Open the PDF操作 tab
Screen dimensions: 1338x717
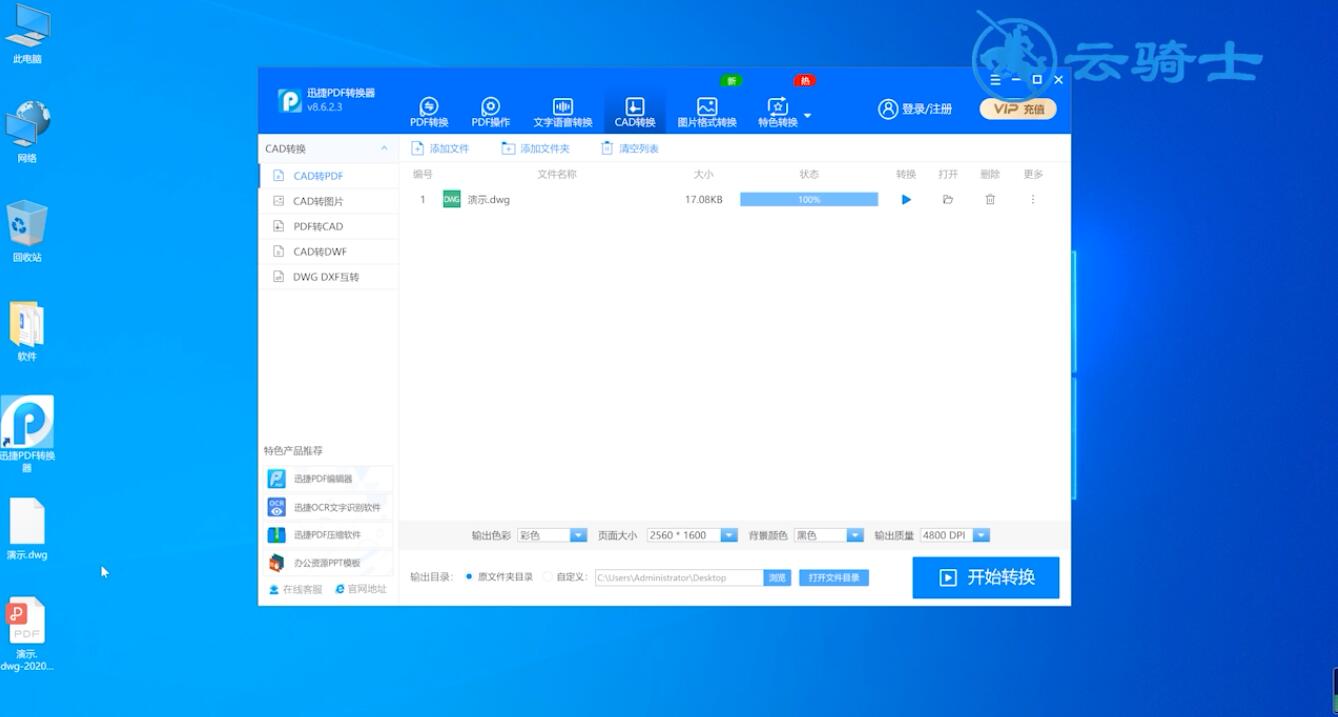point(490,113)
